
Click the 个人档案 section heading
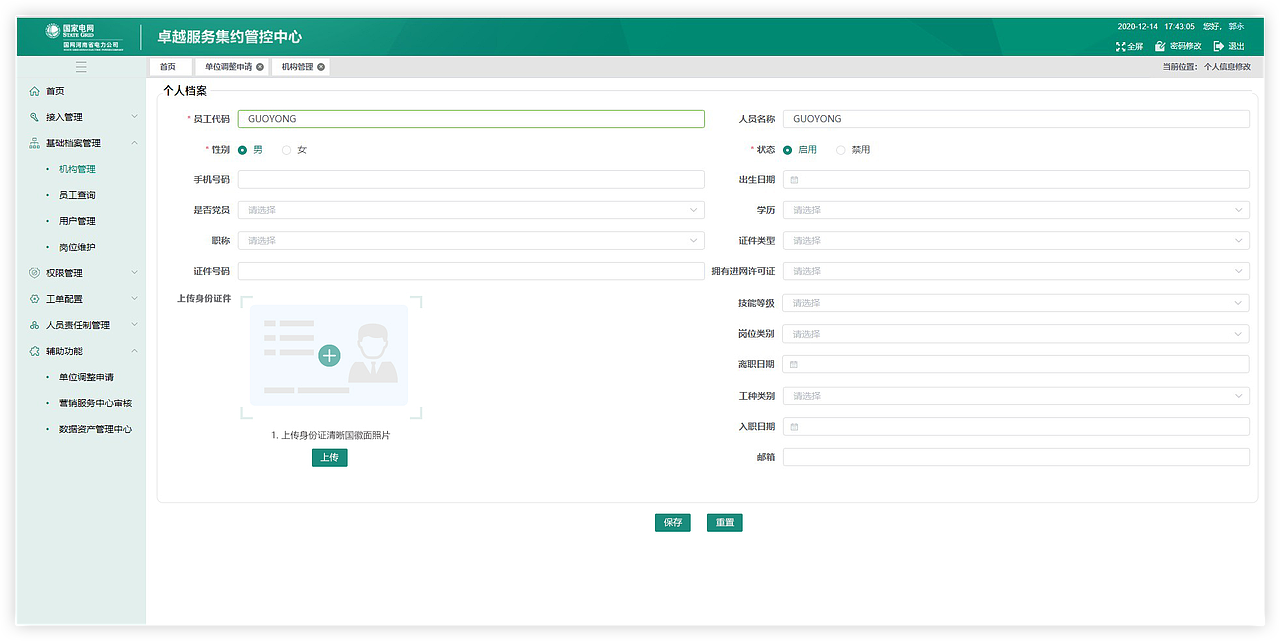click(x=186, y=91)
